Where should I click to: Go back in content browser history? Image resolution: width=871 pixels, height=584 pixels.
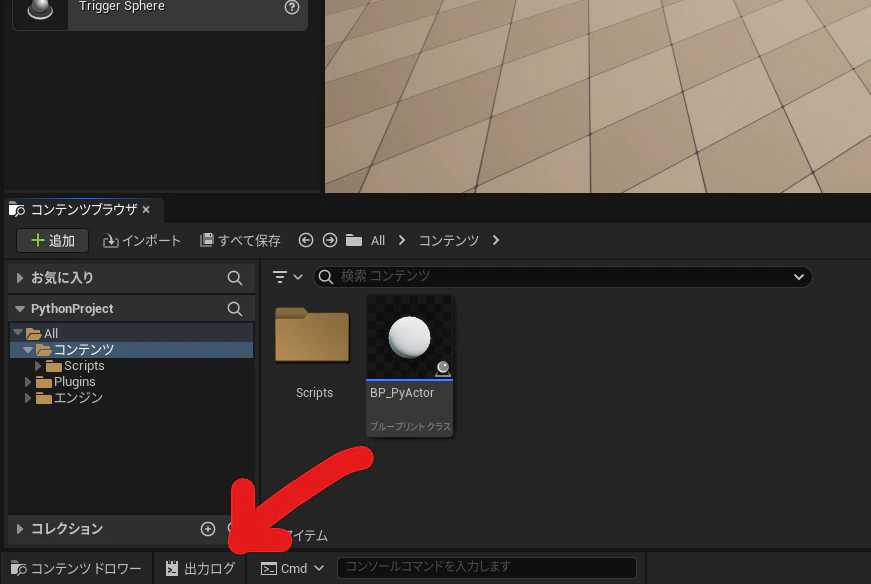306,240
